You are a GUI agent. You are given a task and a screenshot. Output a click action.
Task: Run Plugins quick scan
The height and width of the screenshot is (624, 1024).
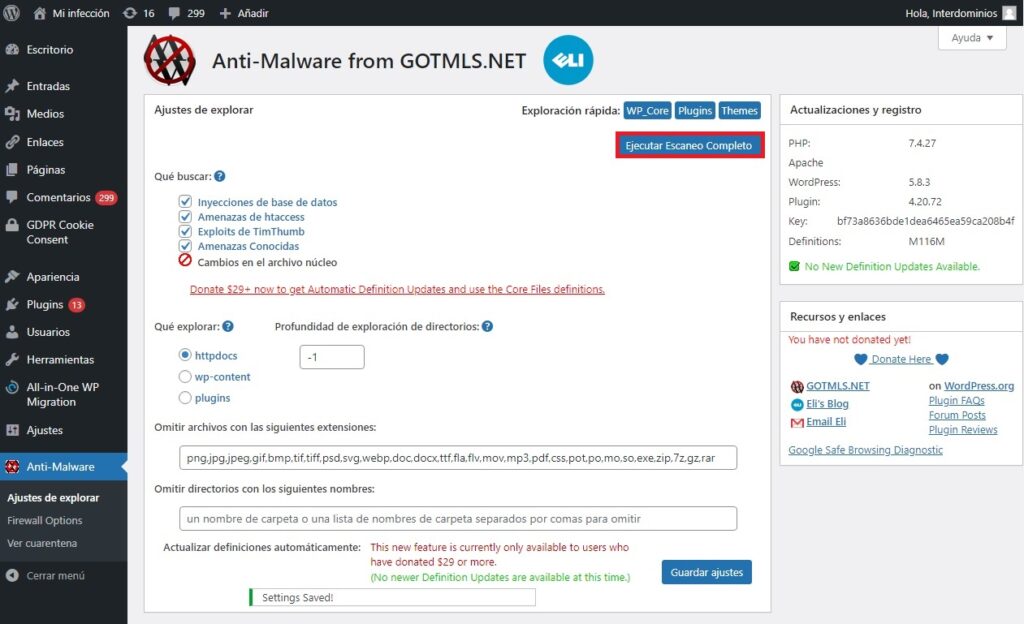pos(695,111)
